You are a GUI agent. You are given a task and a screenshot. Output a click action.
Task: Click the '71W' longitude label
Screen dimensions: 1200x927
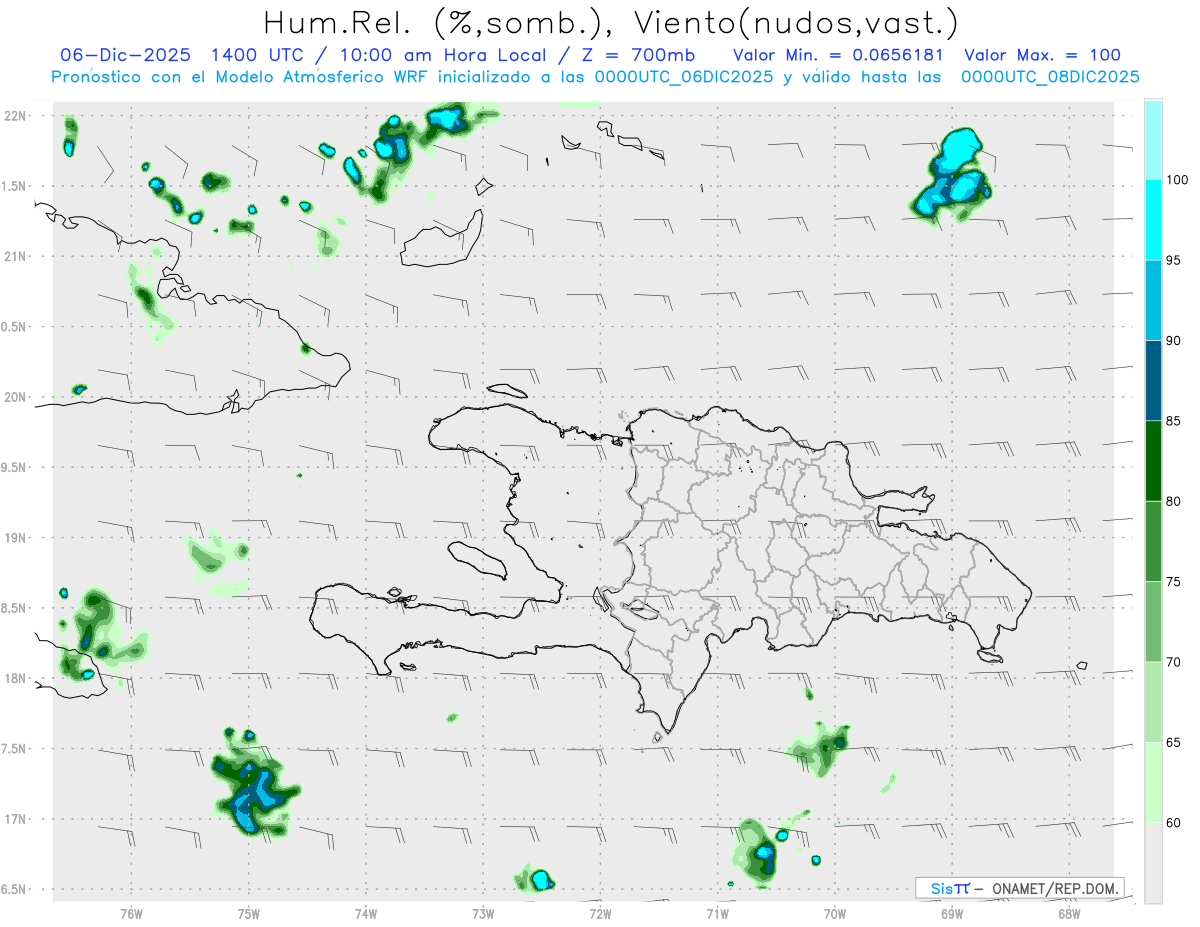click(x=718, y=913)
